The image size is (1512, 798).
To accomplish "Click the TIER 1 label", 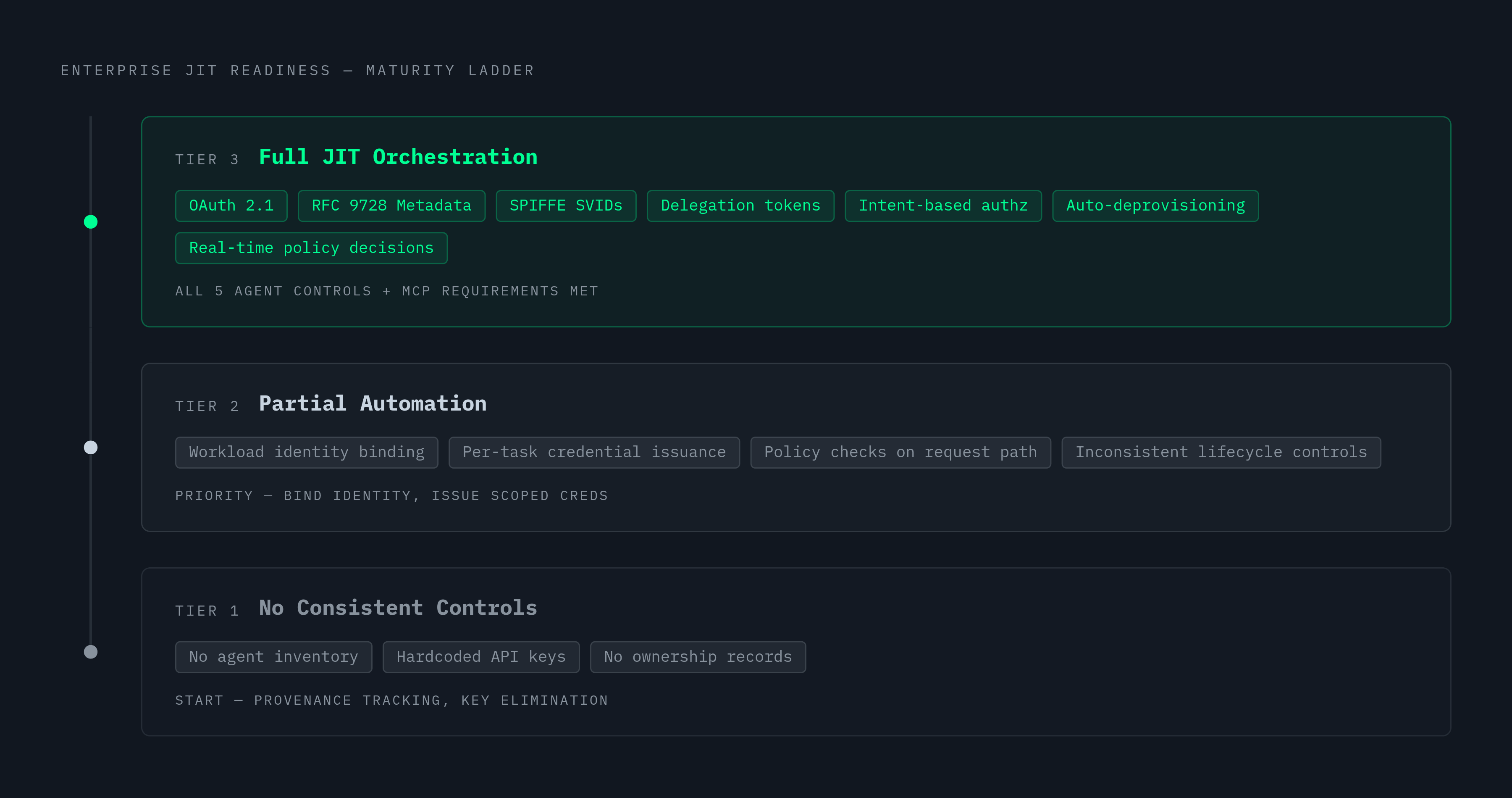I will 207,611.
